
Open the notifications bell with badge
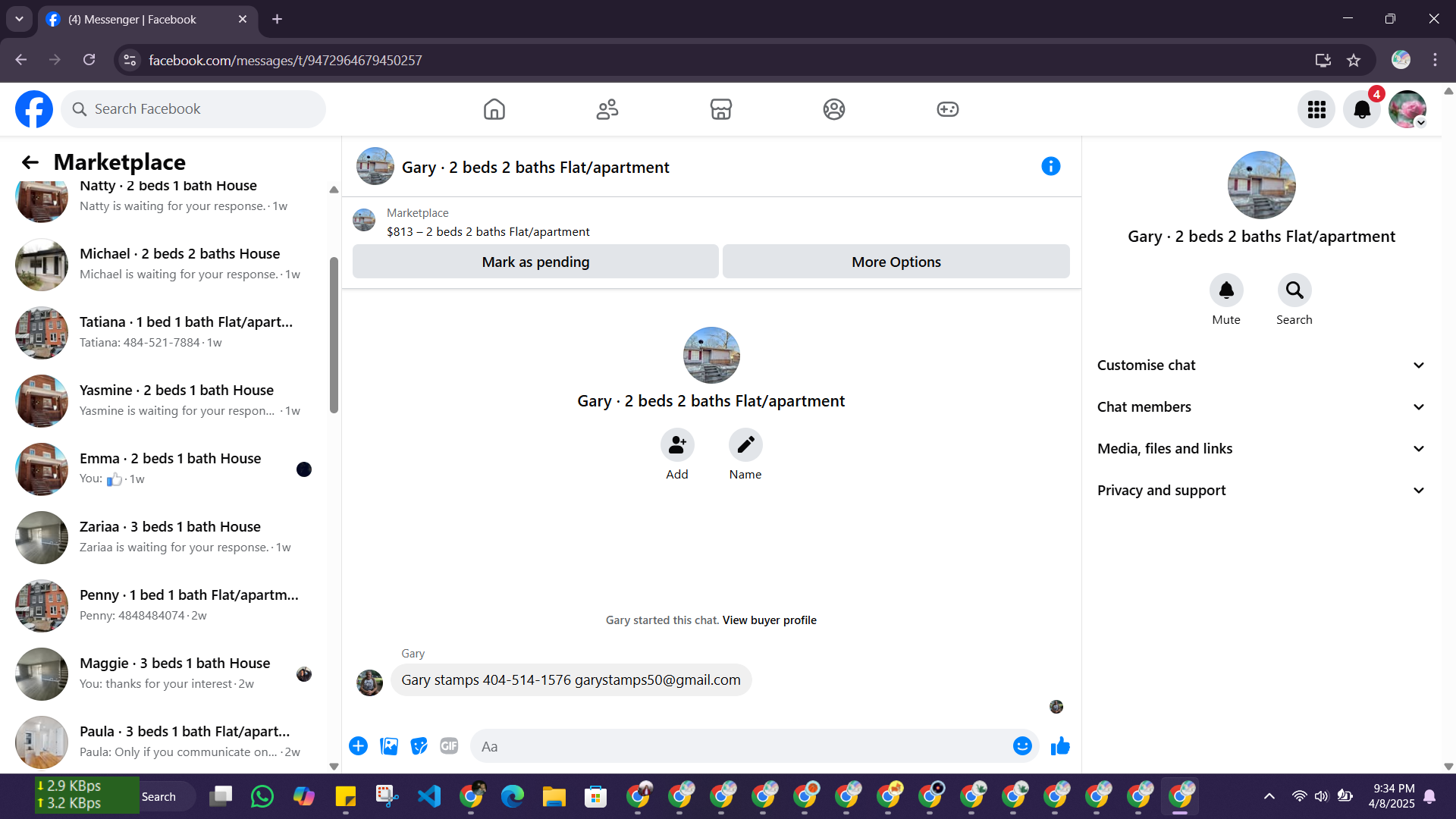tap(1362, 109)
